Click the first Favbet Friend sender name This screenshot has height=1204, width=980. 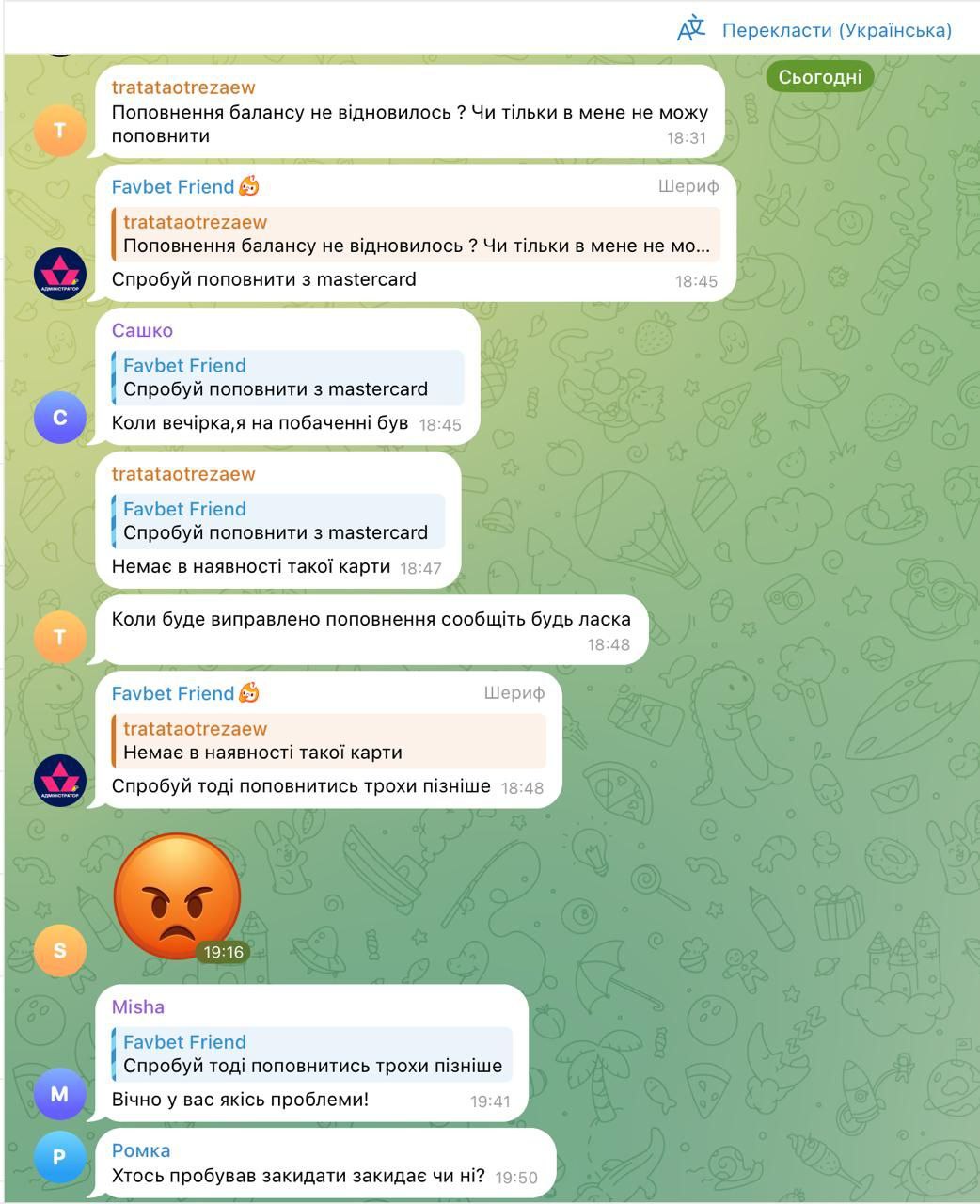173,187
